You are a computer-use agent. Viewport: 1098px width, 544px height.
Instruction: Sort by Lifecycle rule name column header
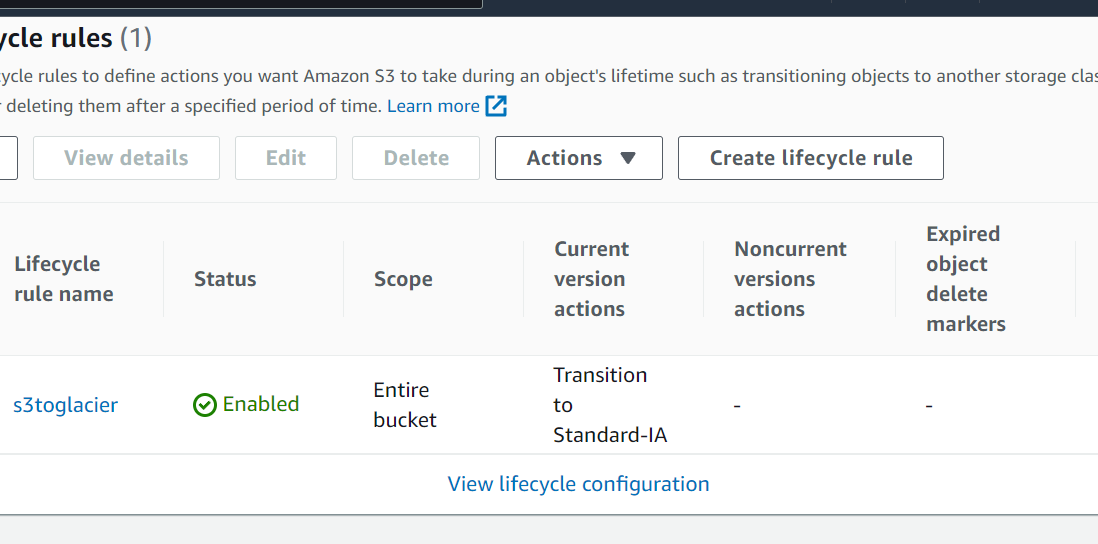click(64, 279)
